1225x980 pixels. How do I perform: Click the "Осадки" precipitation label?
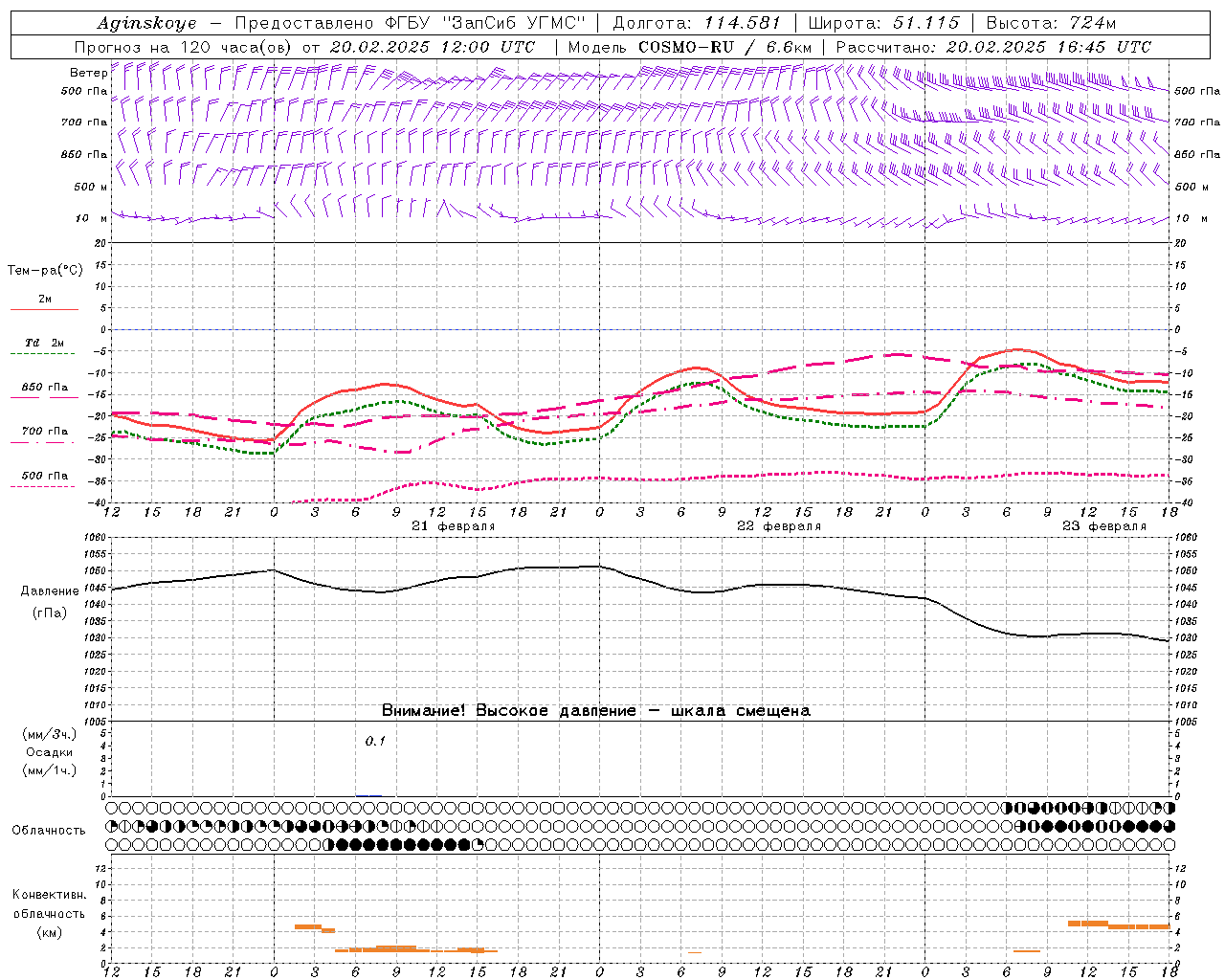coord(50,752)
